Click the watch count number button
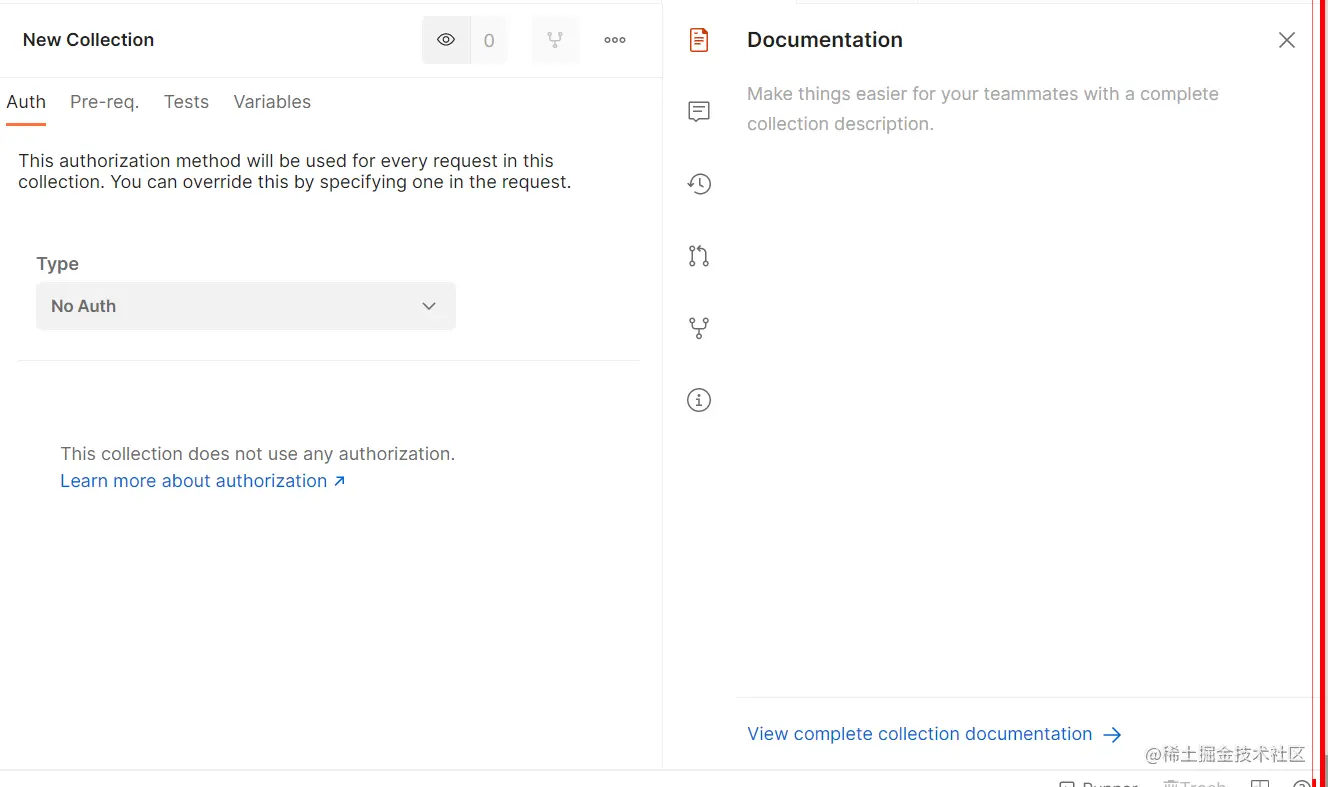This screenshot has height=787, width=1328. (x=489, y=40)
